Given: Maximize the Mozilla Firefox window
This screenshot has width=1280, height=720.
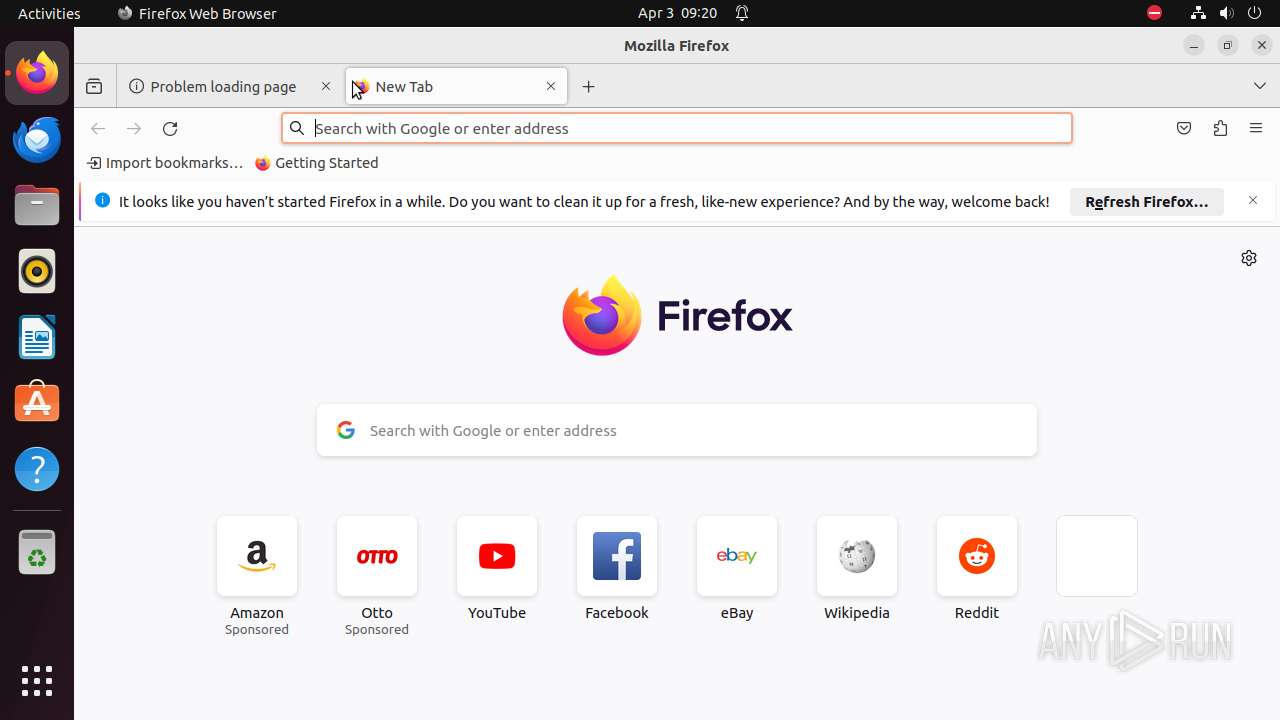Looking at the screenshot, I should pos(1228,45).
